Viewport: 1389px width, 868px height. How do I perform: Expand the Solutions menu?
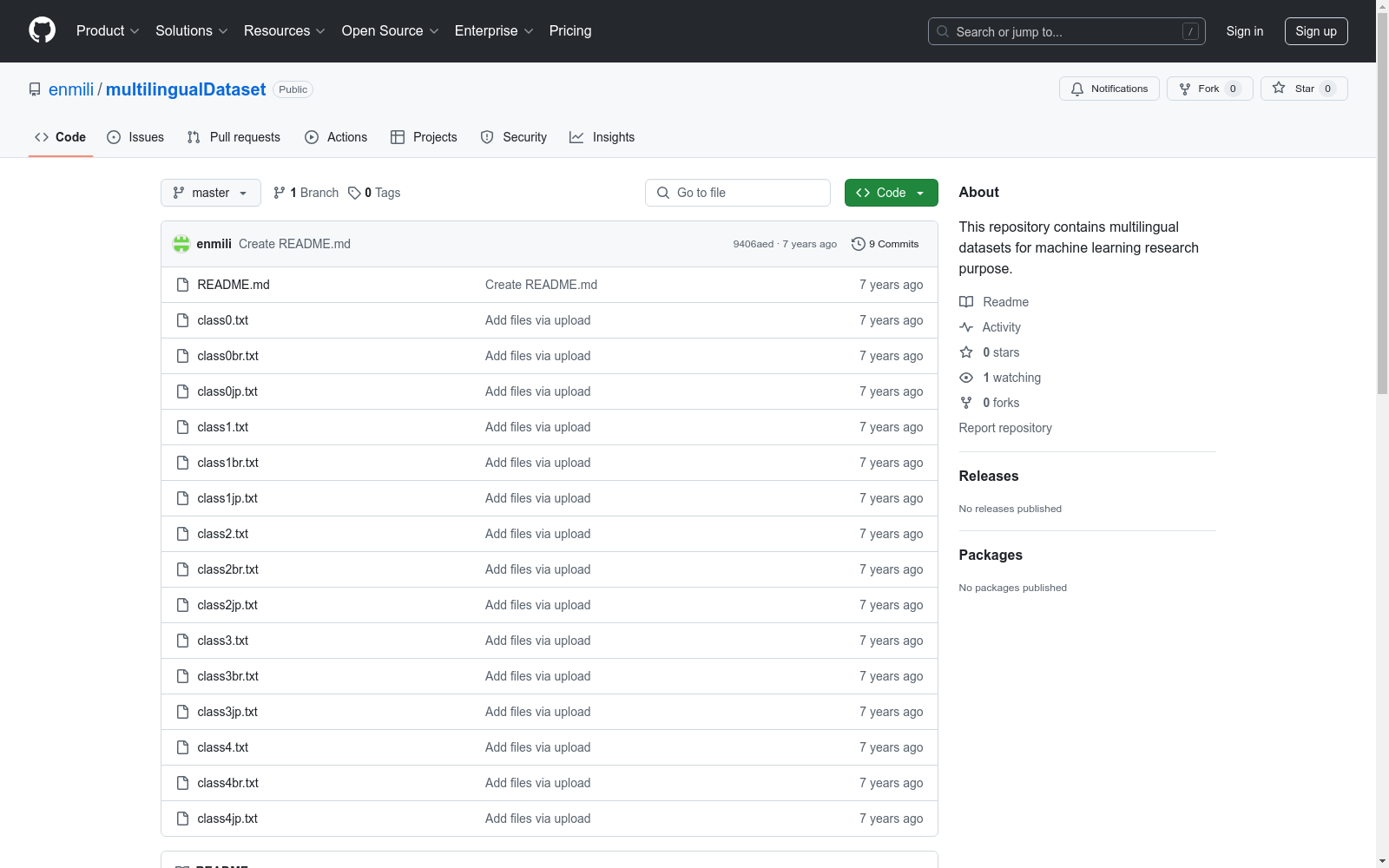pyautogui.click(x=191, y=30)
